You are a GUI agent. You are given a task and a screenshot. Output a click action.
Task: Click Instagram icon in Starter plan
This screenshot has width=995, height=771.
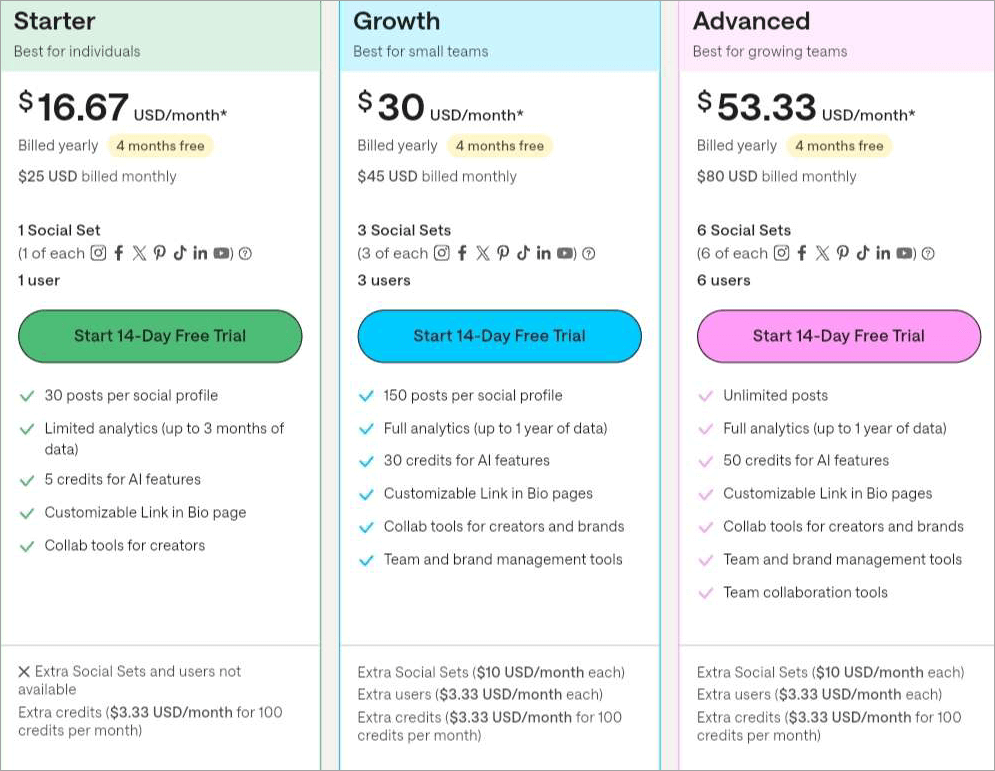point(98,253)
